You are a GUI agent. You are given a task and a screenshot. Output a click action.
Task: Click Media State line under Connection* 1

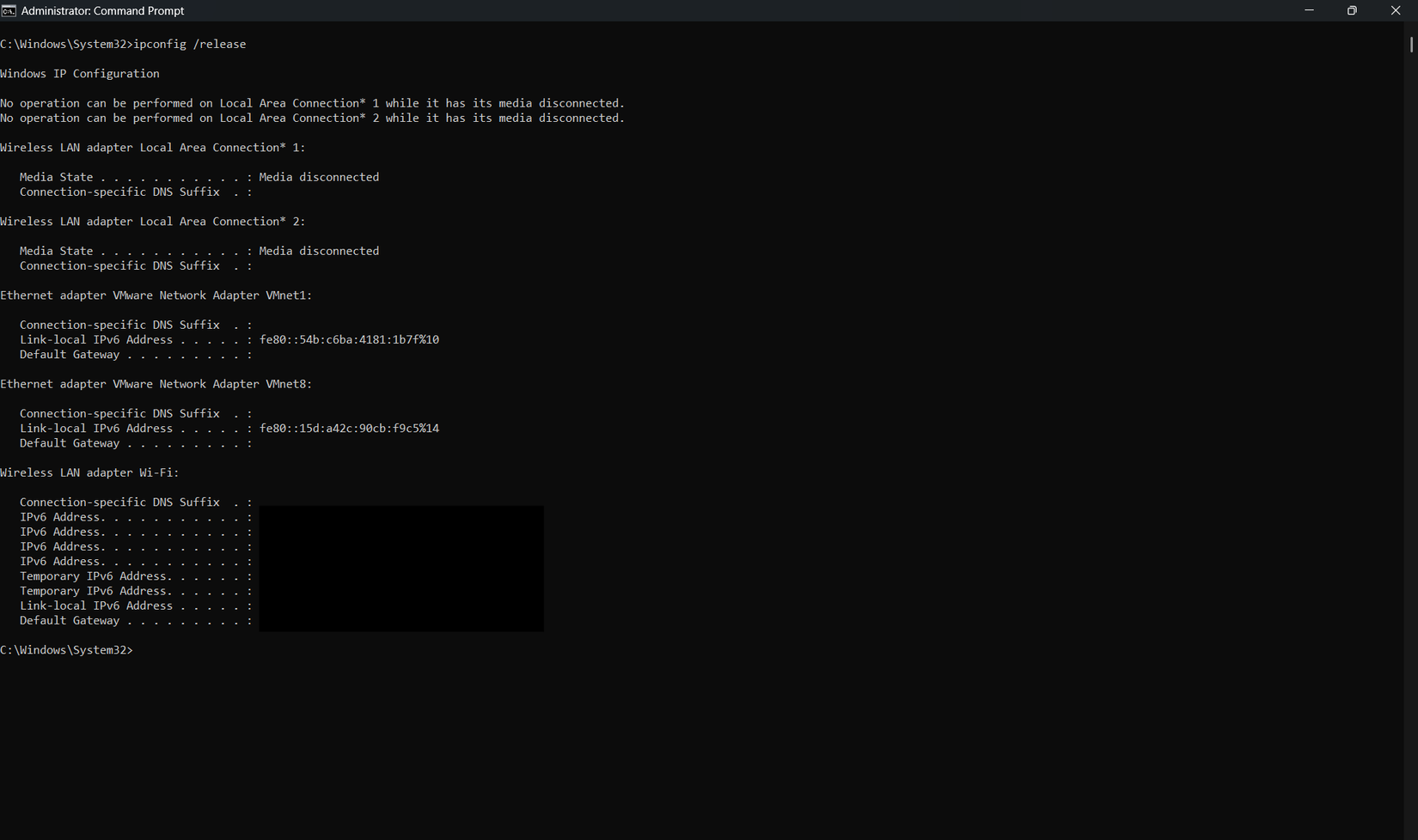coord(199,177)
